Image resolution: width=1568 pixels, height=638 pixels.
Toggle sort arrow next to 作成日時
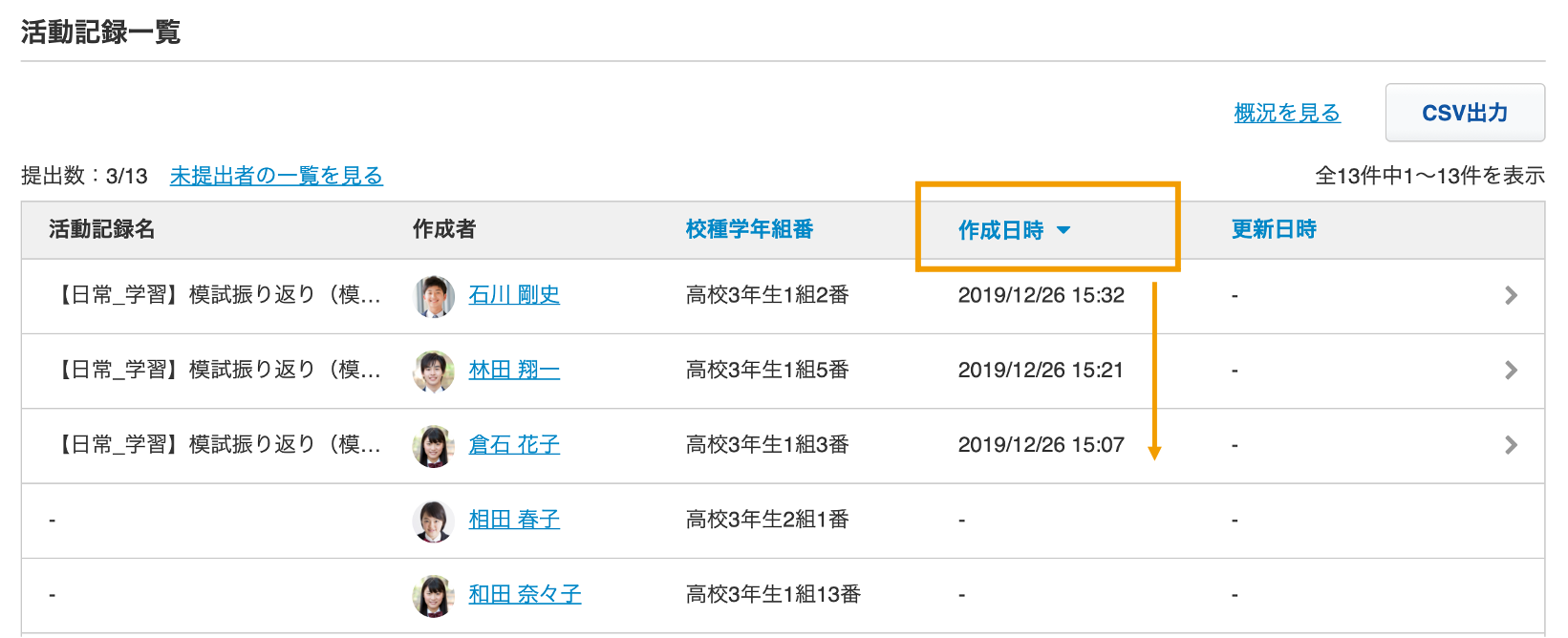click(1063, 230)
